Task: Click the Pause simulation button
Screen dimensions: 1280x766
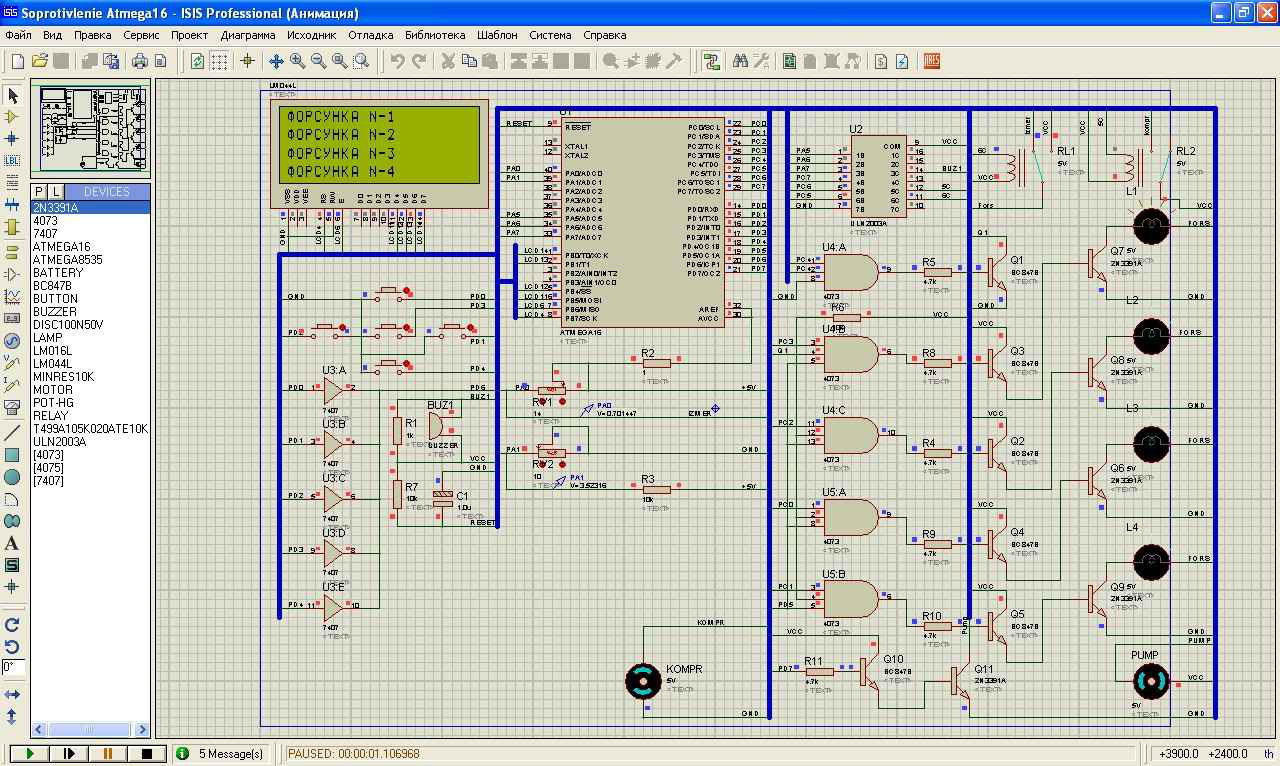Action: (x=107, y=754)
